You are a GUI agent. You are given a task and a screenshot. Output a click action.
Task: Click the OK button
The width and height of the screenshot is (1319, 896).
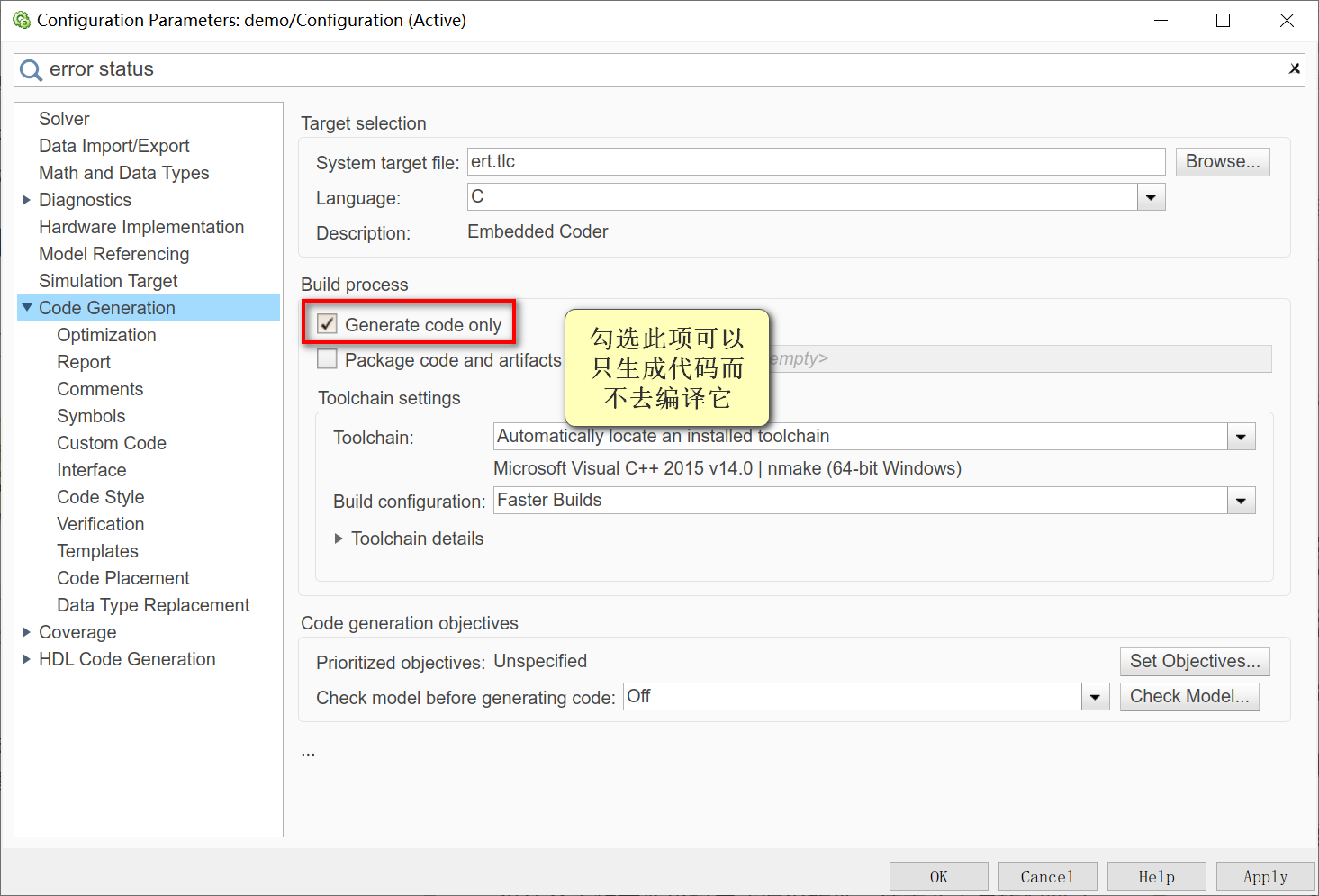pyautogui.click(x=938, y=877)
